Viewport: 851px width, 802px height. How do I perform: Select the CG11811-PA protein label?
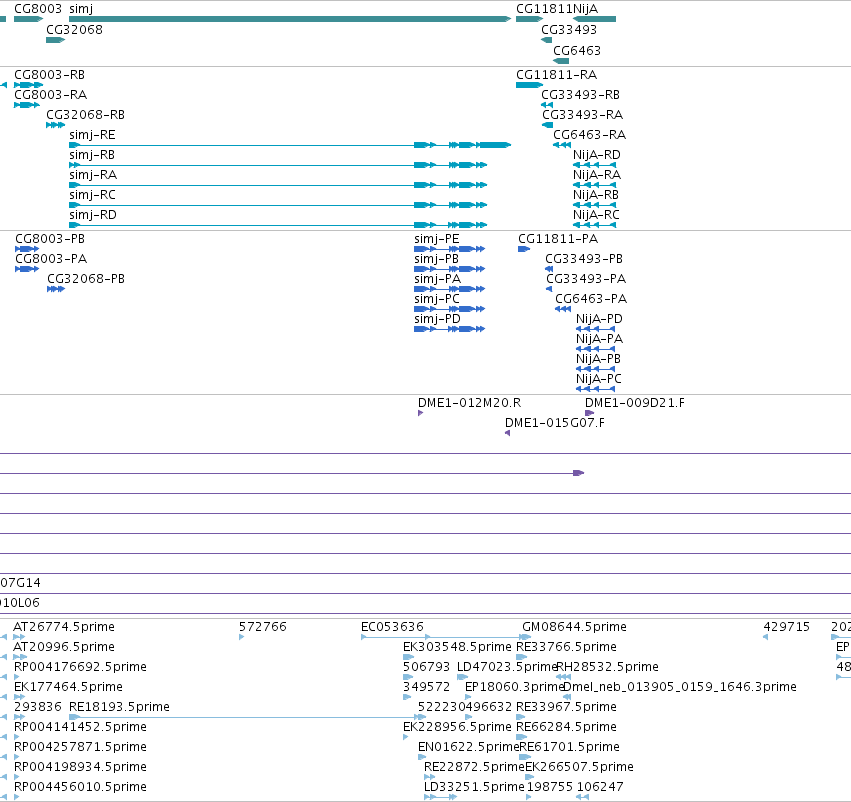(x=558, y=239)
